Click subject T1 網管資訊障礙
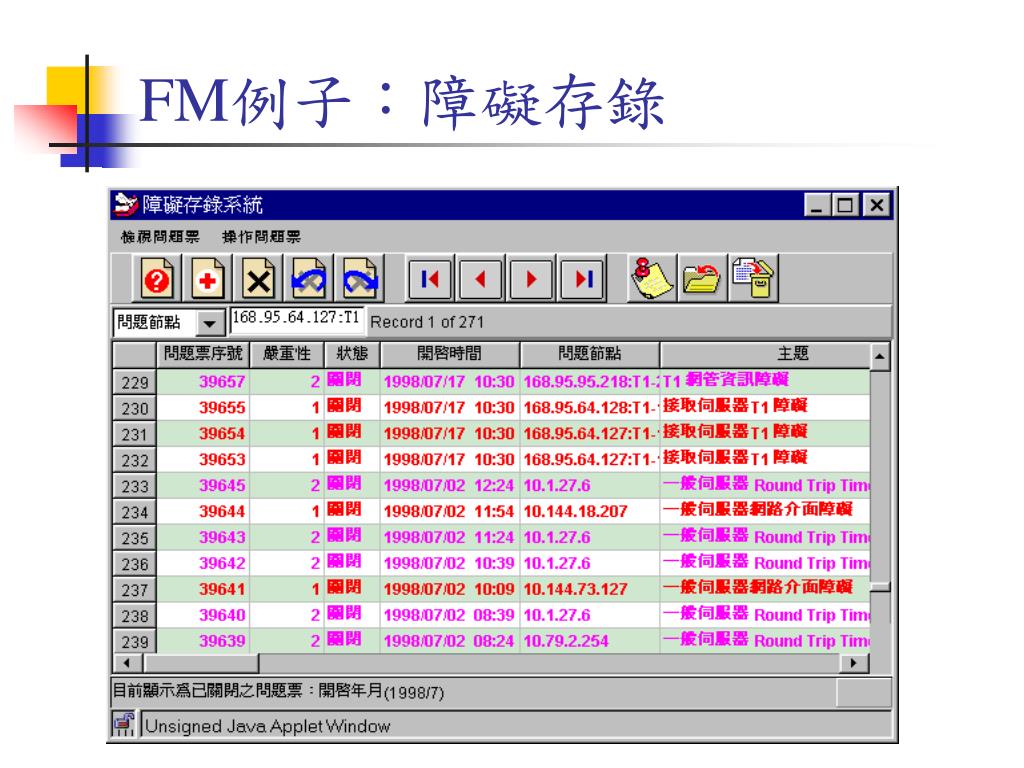This screenshot has width=1024, height=768. pyautogui.click(x=726, y=380)
